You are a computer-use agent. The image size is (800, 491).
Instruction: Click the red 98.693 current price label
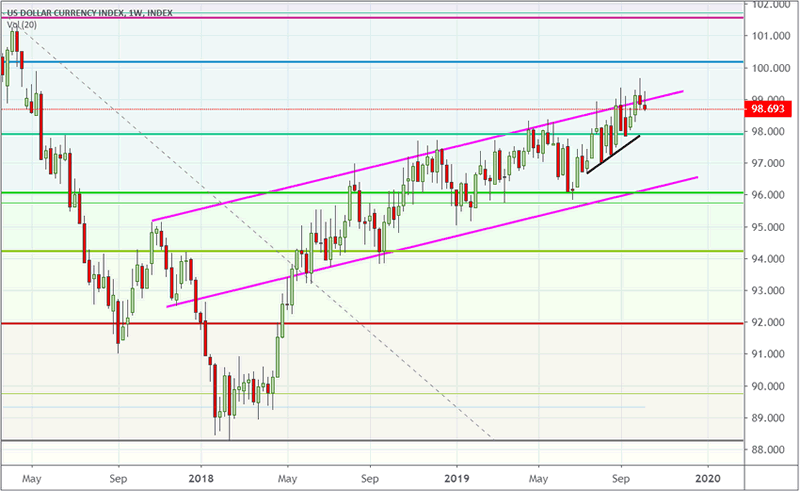pos(768,109)
